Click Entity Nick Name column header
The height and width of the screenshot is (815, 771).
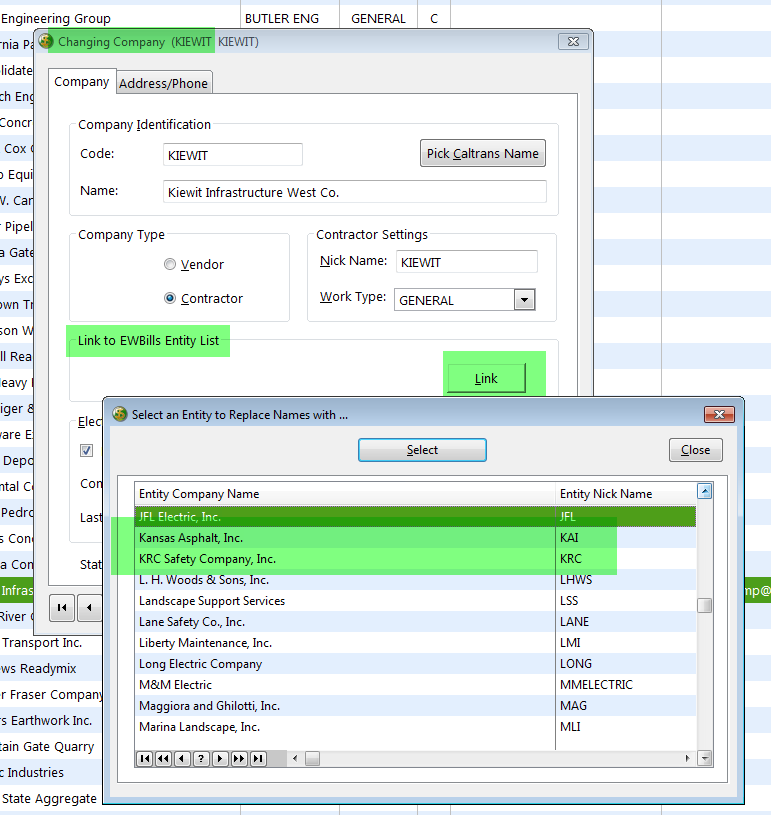coord(626,494)
